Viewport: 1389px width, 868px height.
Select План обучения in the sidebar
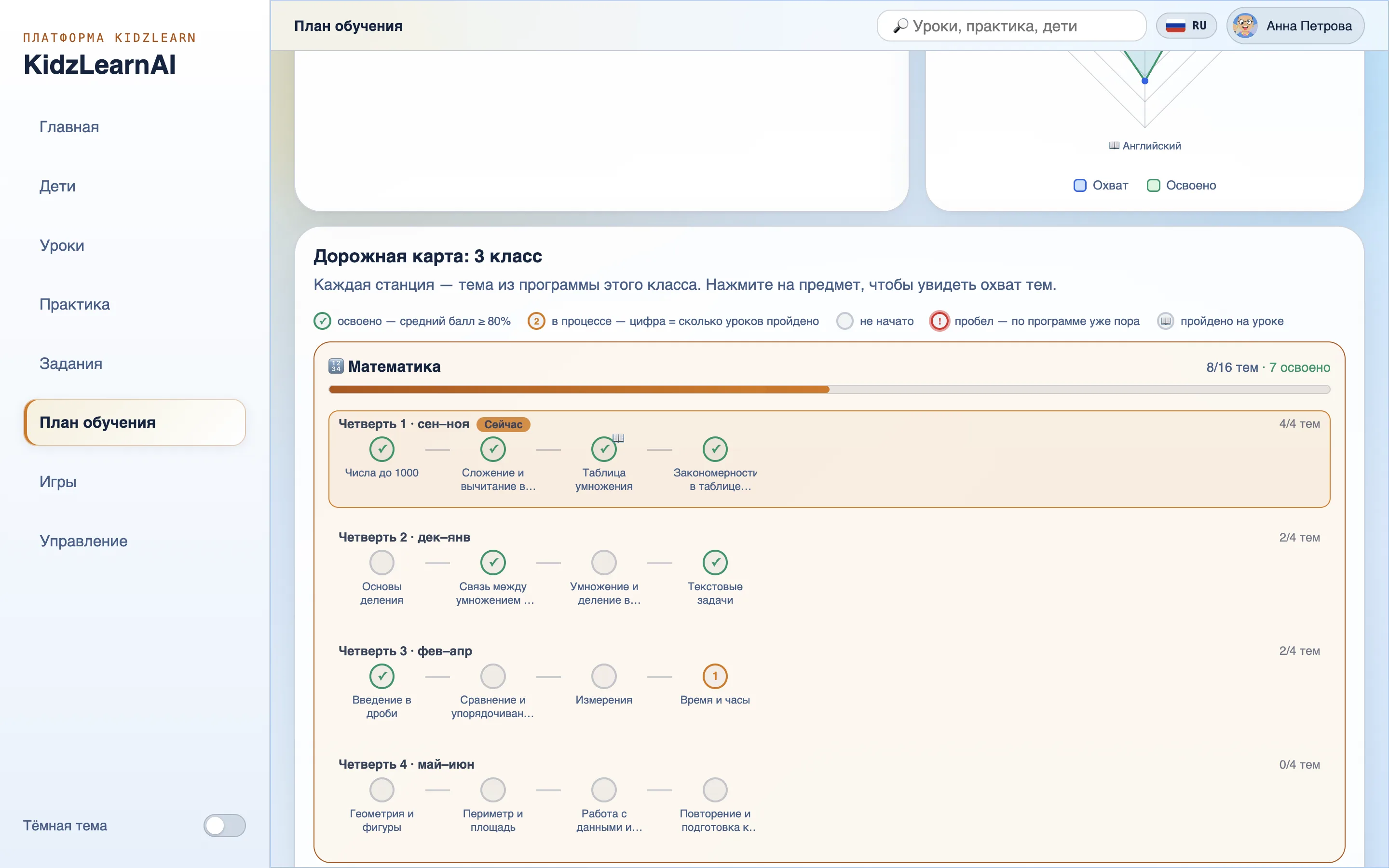pyautogui.click(x=135, y=422)
